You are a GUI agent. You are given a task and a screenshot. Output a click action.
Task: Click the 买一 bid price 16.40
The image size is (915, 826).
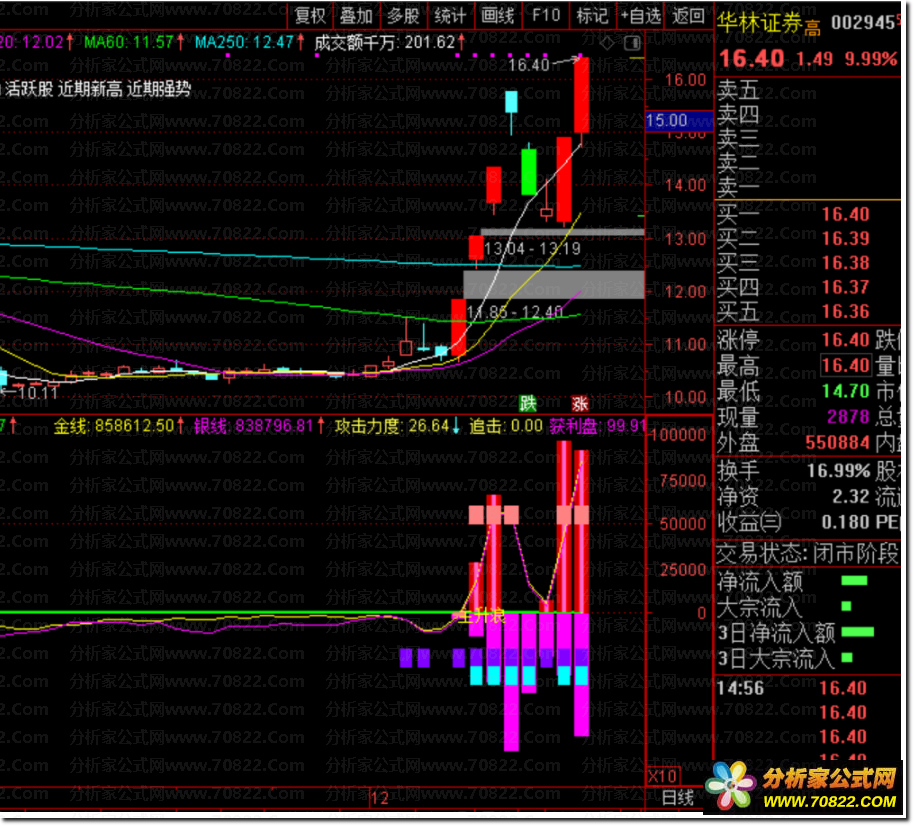(846, 215)
